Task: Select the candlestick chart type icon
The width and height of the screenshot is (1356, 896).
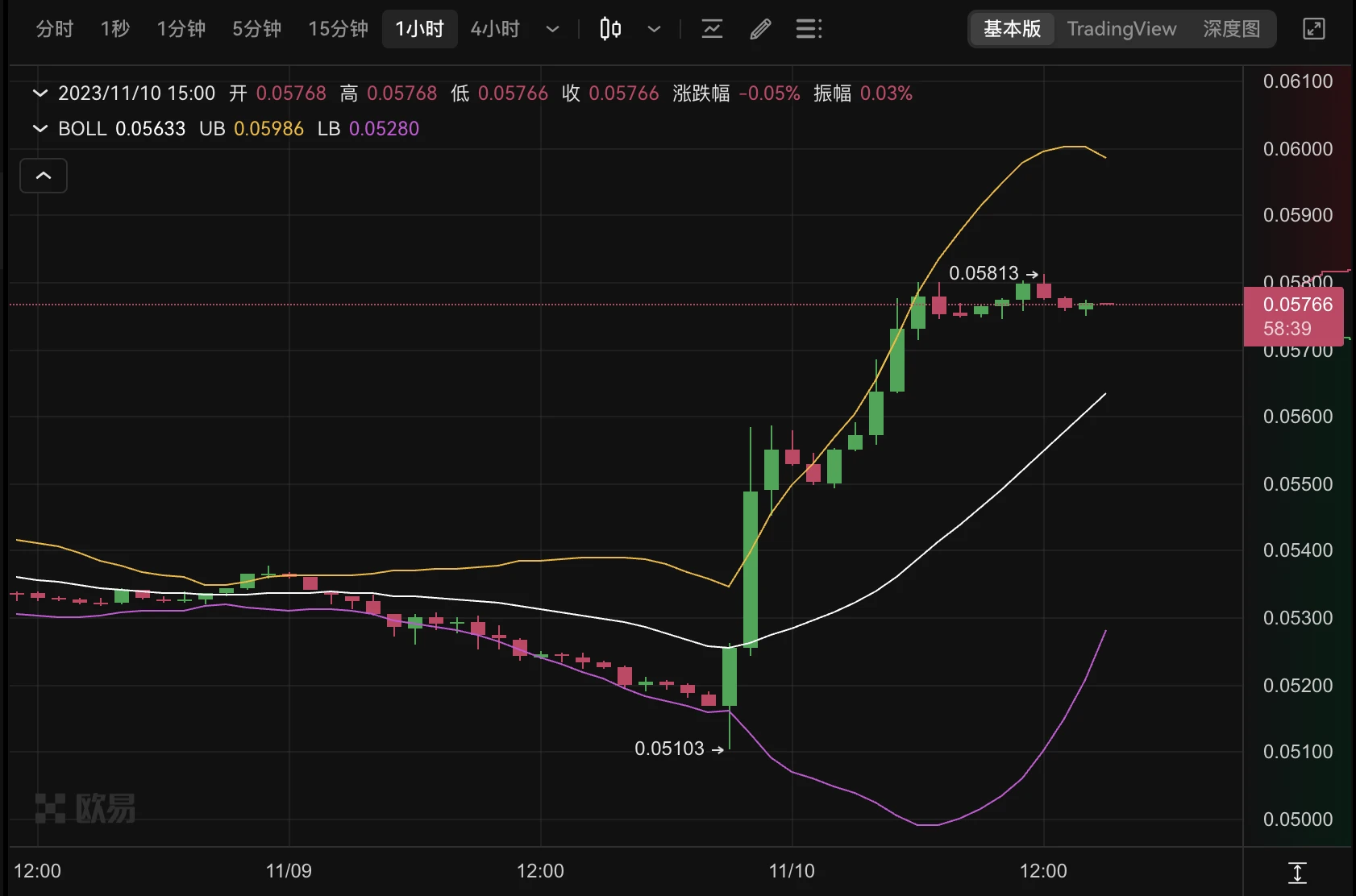Action: (610, 29)
